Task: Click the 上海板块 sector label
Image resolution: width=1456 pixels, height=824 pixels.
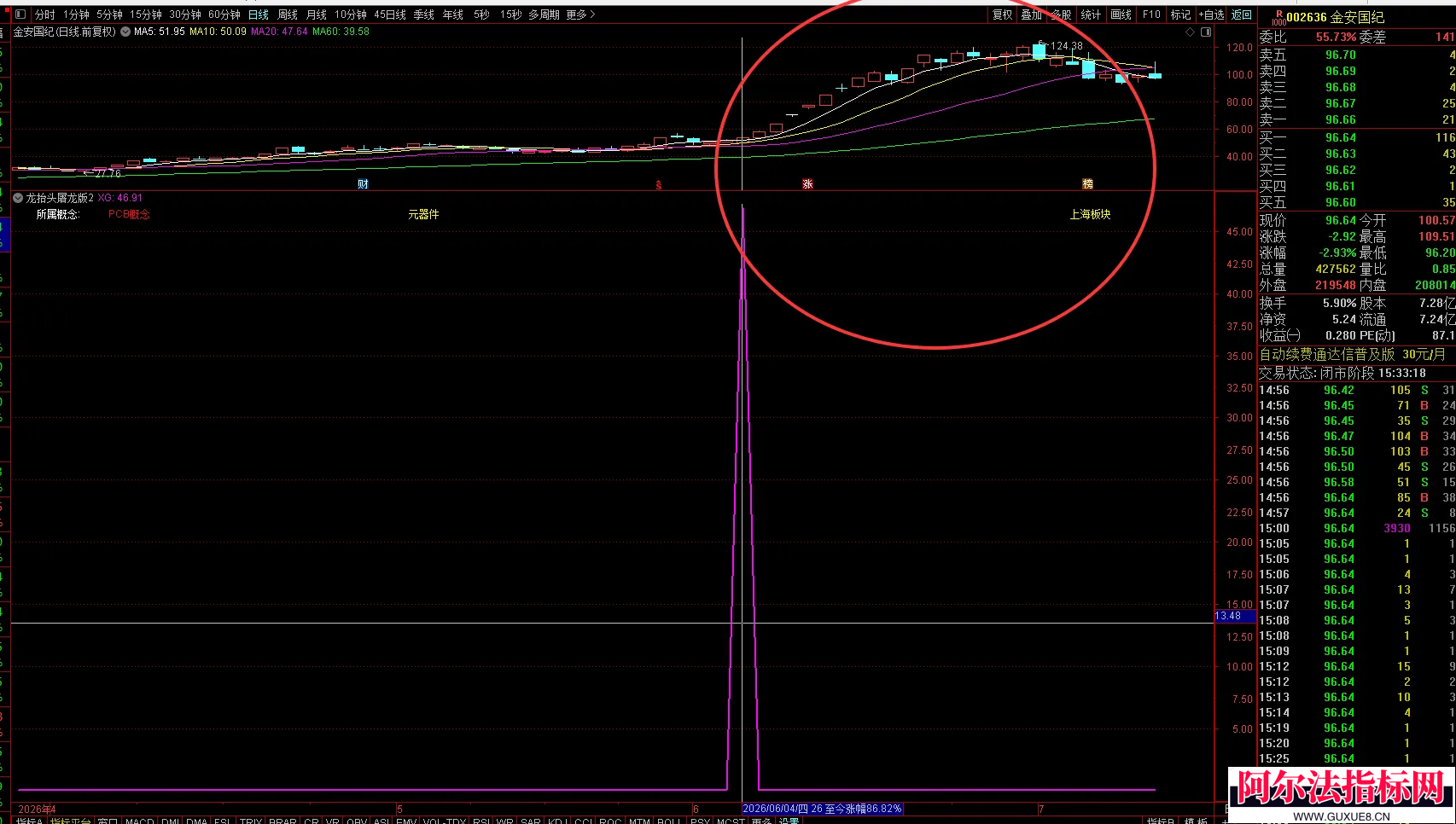Action: point(1090,214)
